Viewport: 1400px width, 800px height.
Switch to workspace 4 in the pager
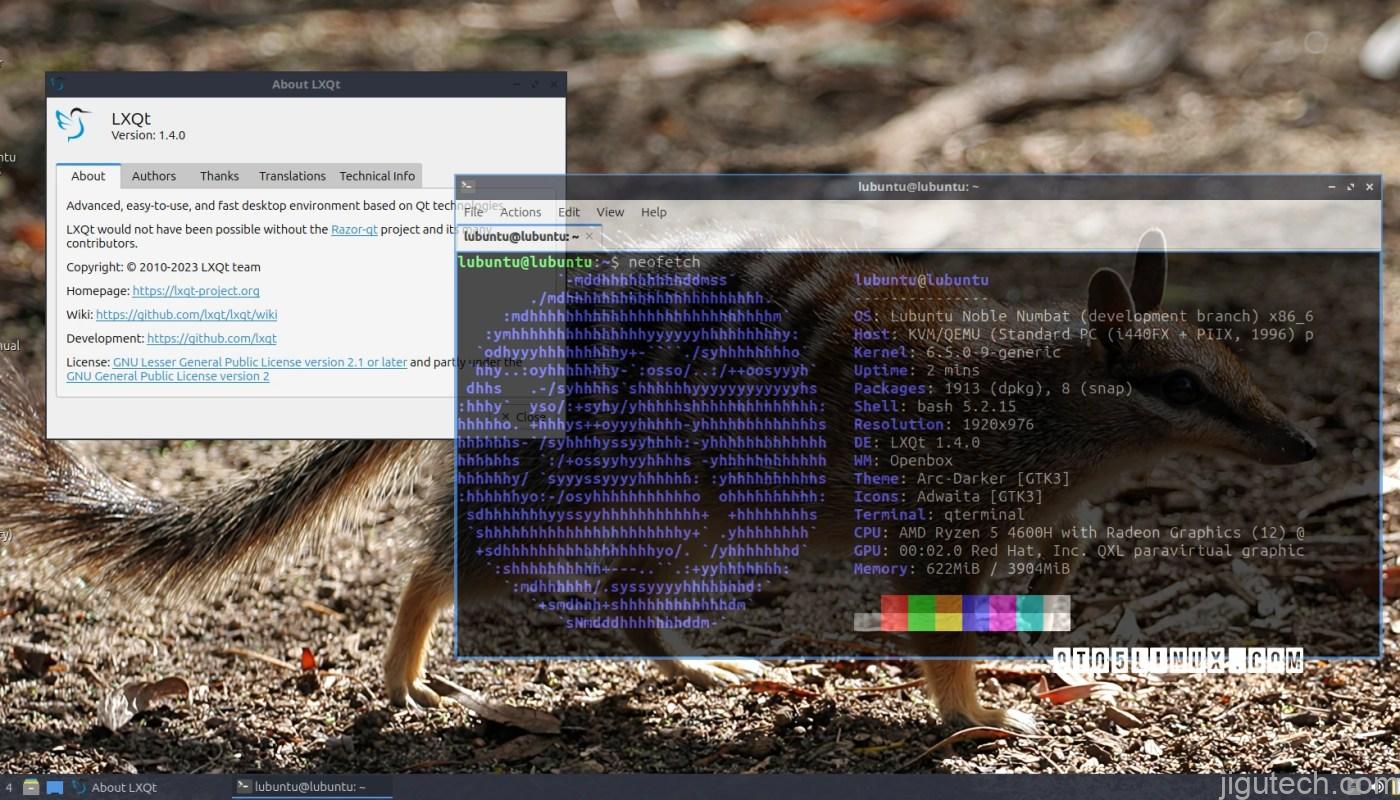pyautogui.click(x=9, y=787)
